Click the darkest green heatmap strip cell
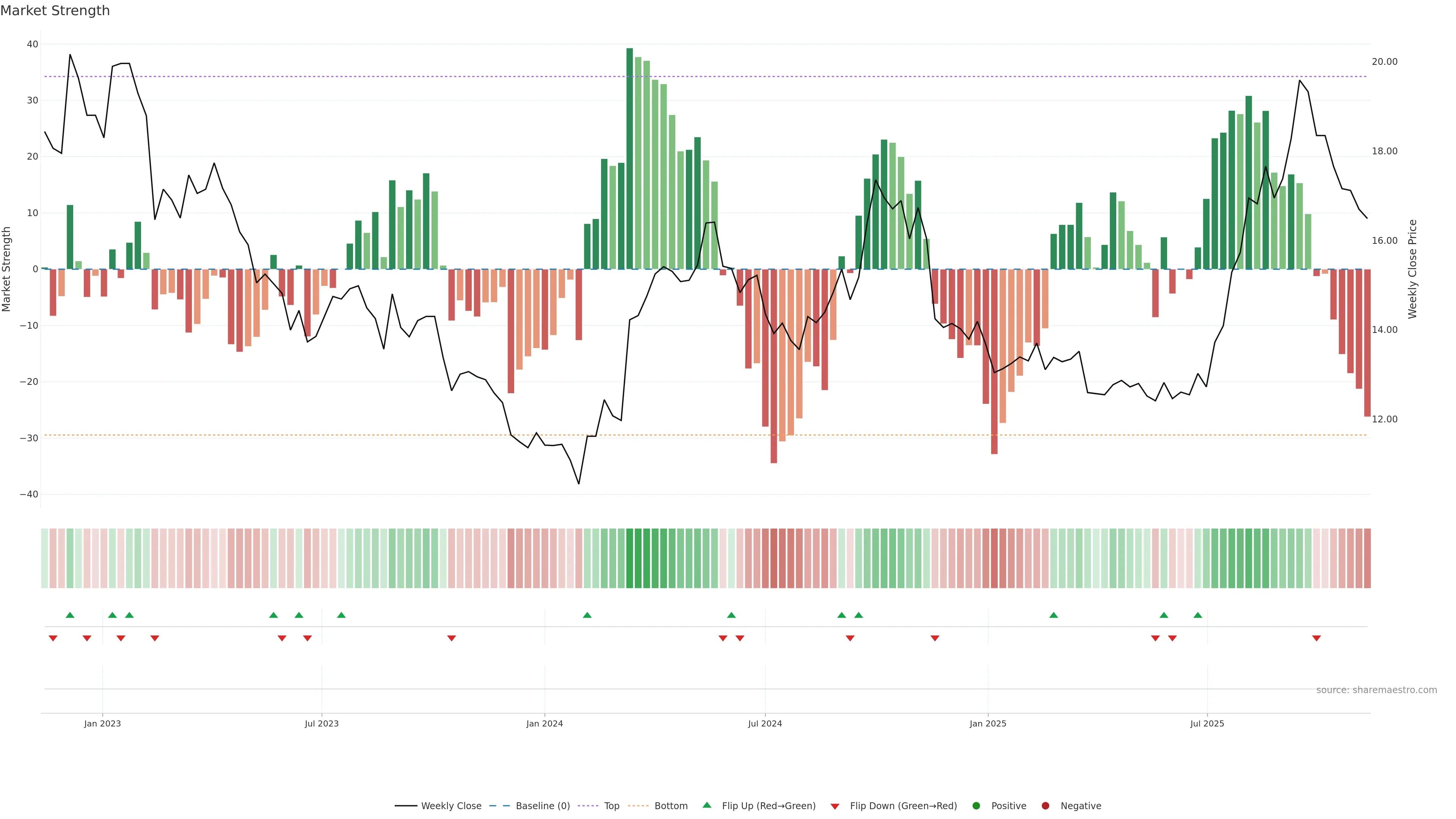 coord(630,558)
